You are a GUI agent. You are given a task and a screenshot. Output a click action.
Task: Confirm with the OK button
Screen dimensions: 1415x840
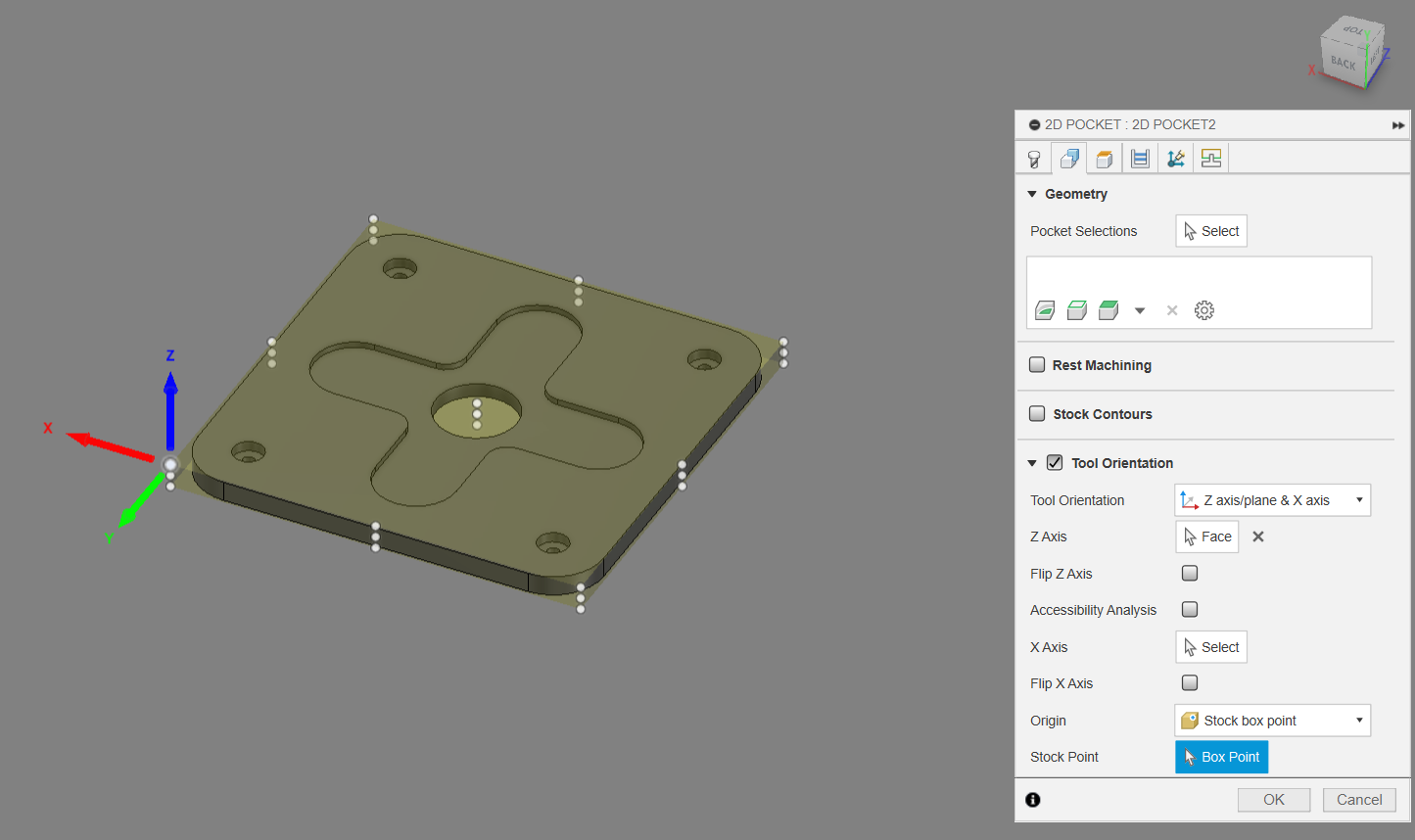click(1274, 800)
